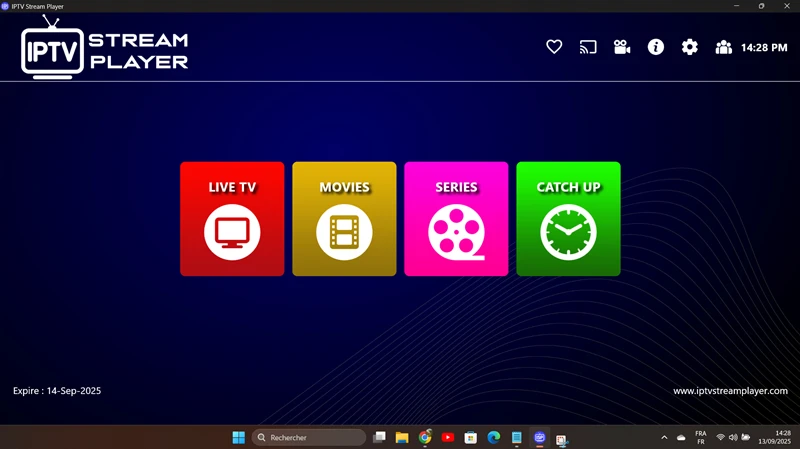The width and height of the screenshot is (800, 449).
Task: Open Task View on the taskbar
Action: (379, 437)
